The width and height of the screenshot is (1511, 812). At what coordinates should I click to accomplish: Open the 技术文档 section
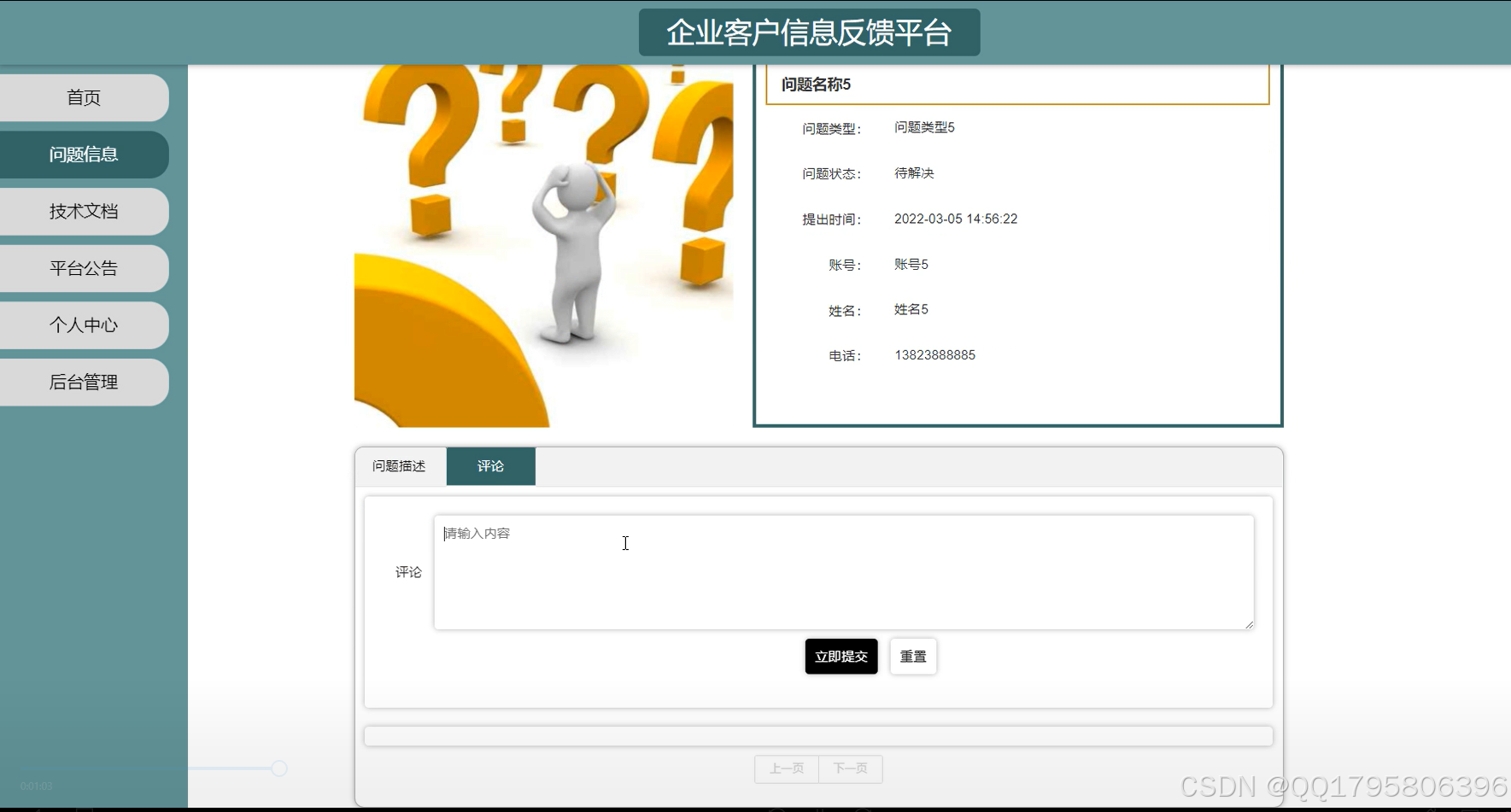pos(83,211)
